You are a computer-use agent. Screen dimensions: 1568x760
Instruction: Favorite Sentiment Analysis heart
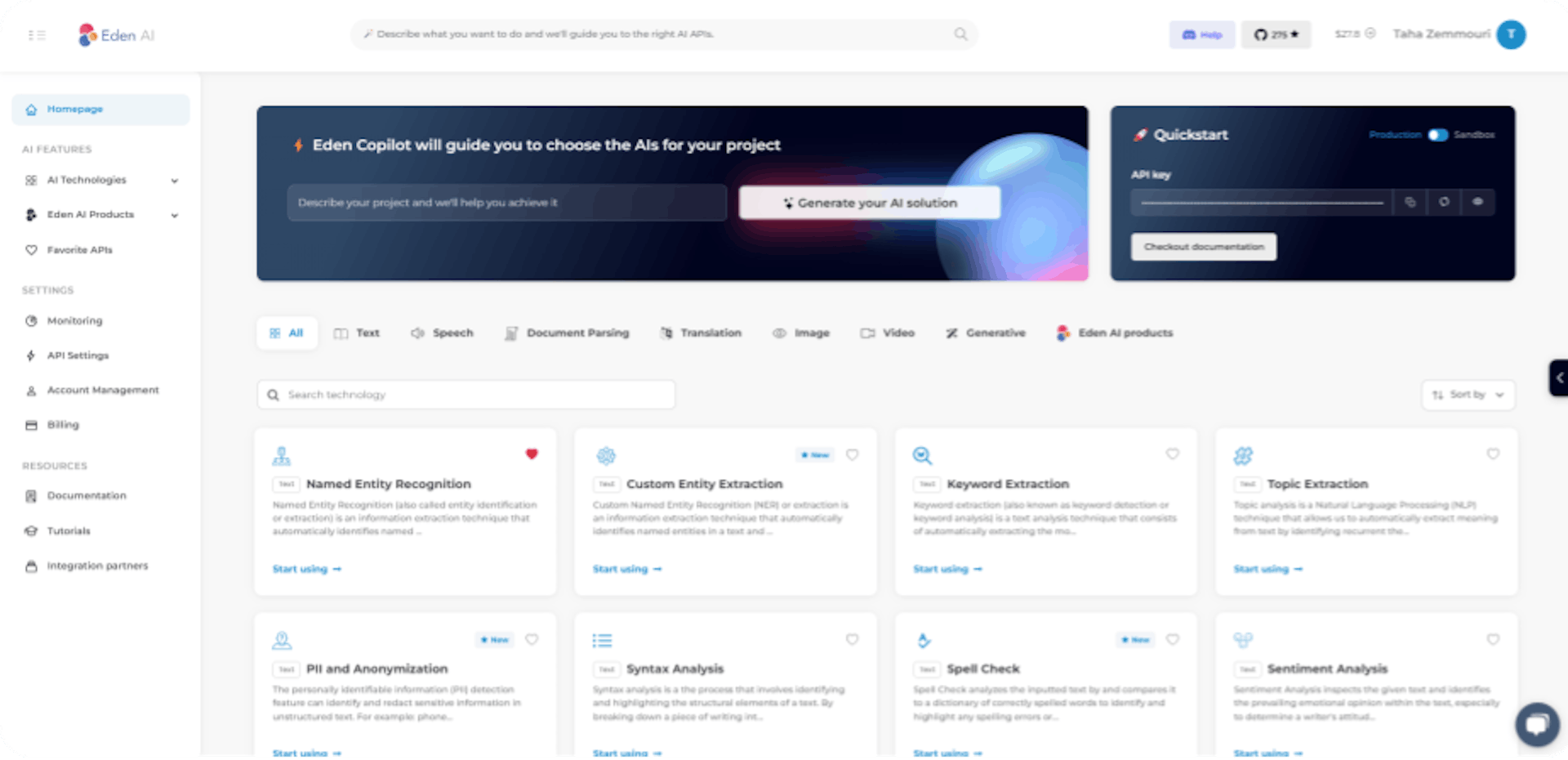coord(1493,640)
